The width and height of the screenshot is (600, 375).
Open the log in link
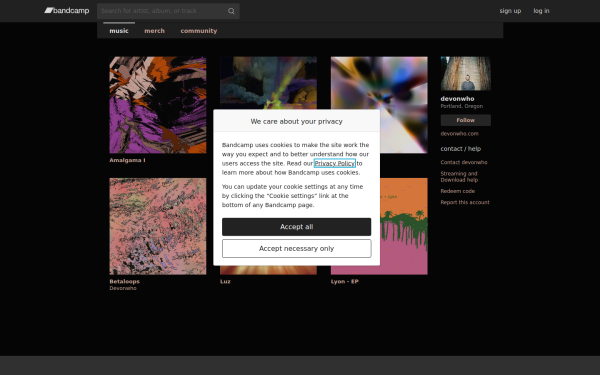[x=541, y=11]
